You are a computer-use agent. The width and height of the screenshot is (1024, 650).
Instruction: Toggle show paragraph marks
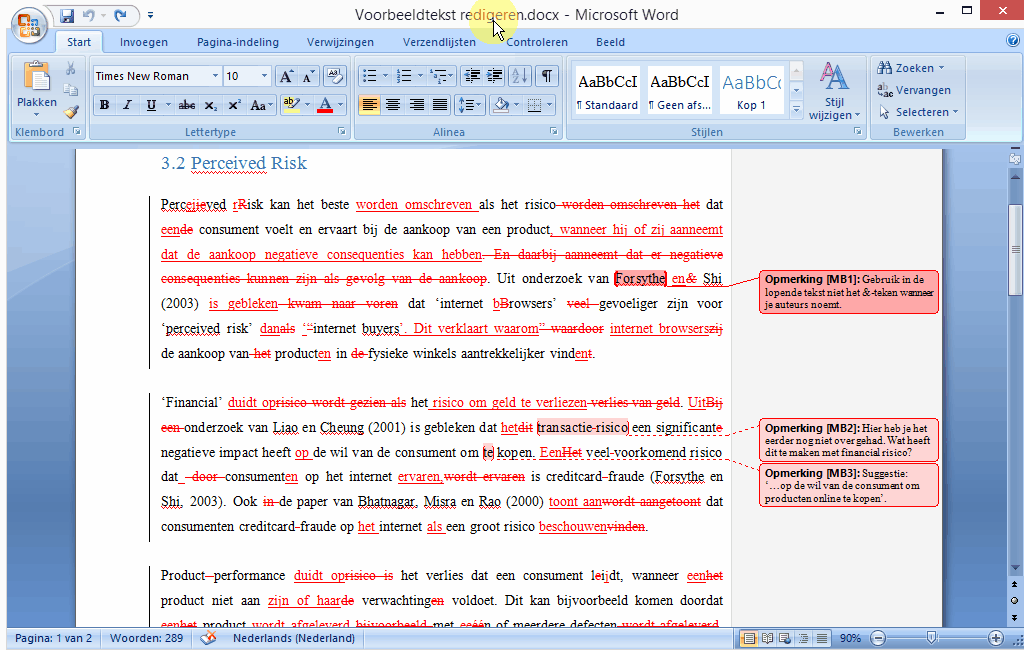(547, 76)
